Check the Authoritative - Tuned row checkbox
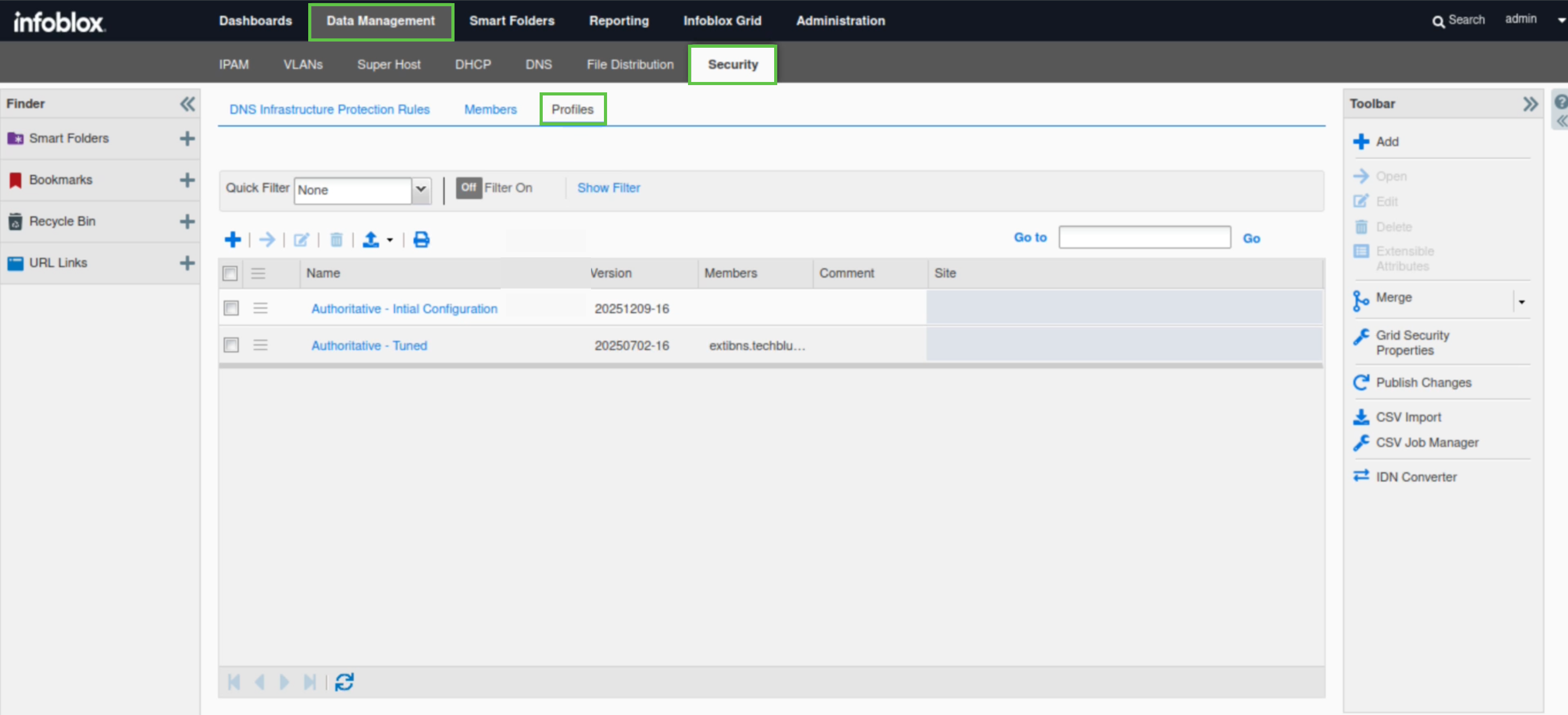 click(x=231, y=346)
